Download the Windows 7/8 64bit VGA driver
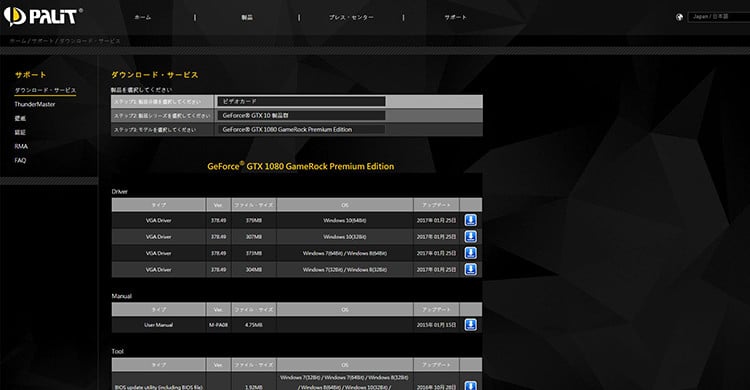 coord(471,253)
